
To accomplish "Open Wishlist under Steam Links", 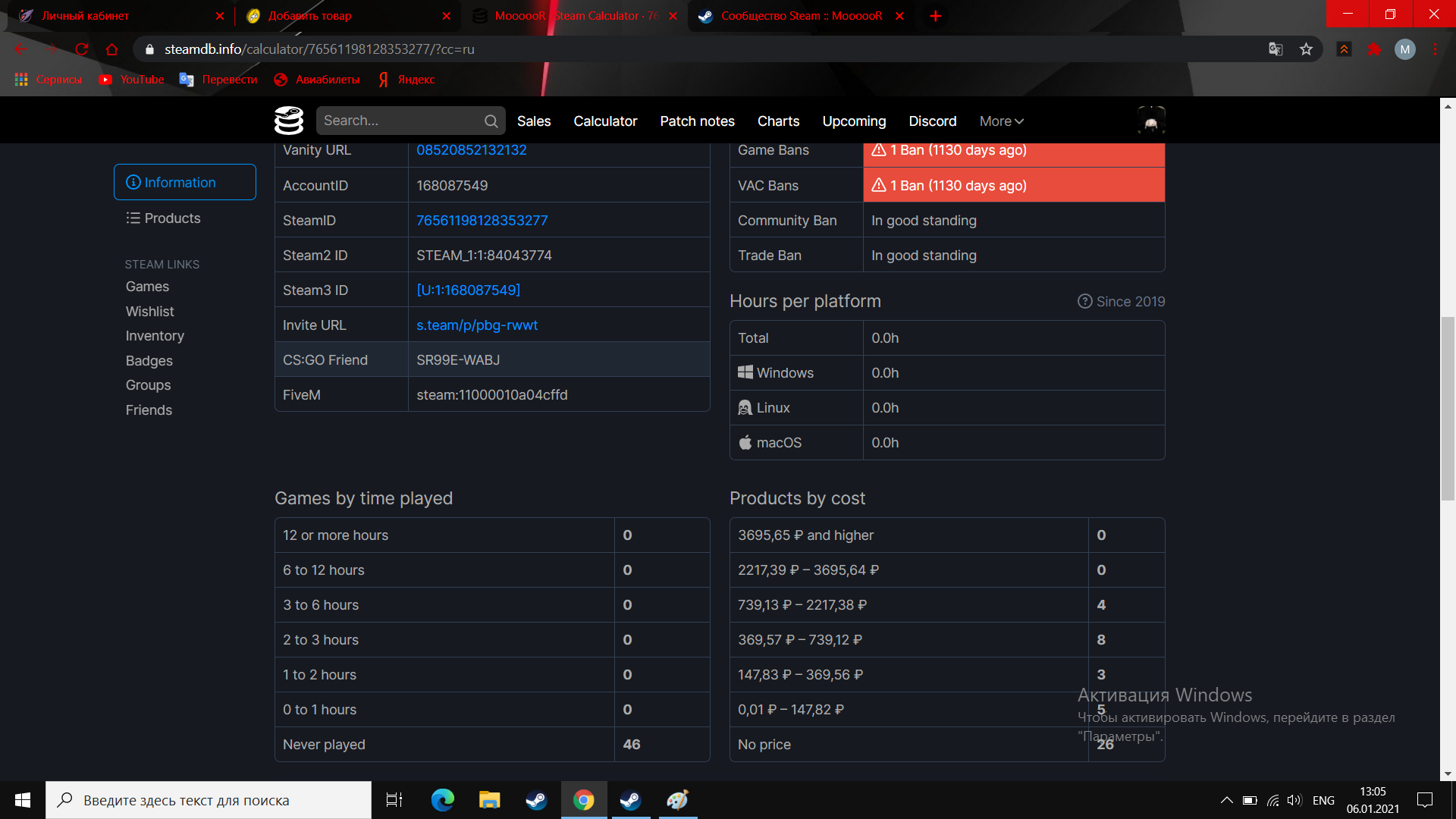I will [149, 312].
